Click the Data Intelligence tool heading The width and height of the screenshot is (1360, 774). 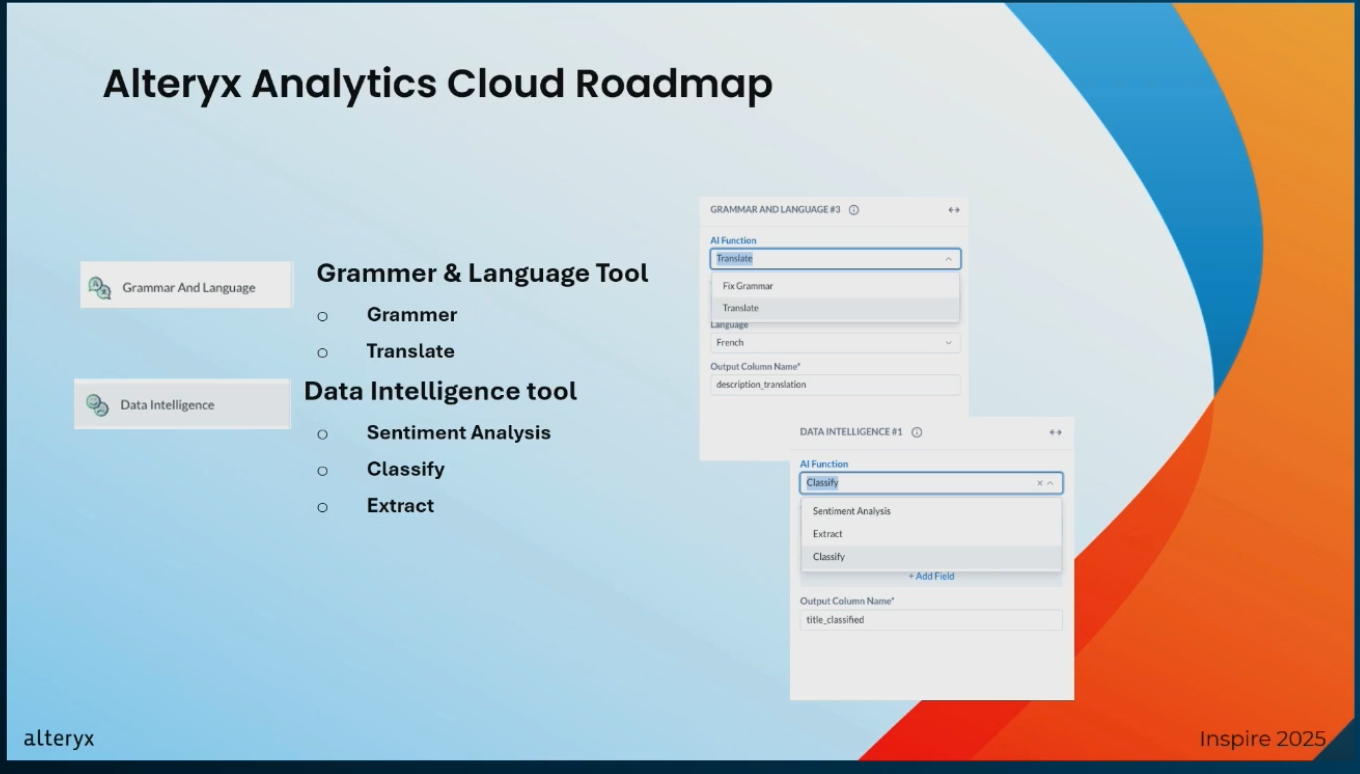[440, 391]
